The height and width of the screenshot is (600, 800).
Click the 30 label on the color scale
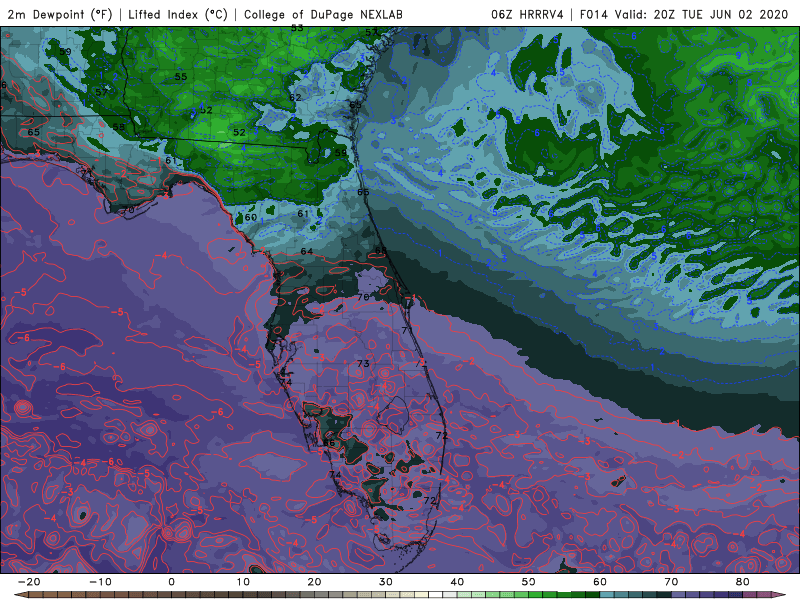point(386,582)
